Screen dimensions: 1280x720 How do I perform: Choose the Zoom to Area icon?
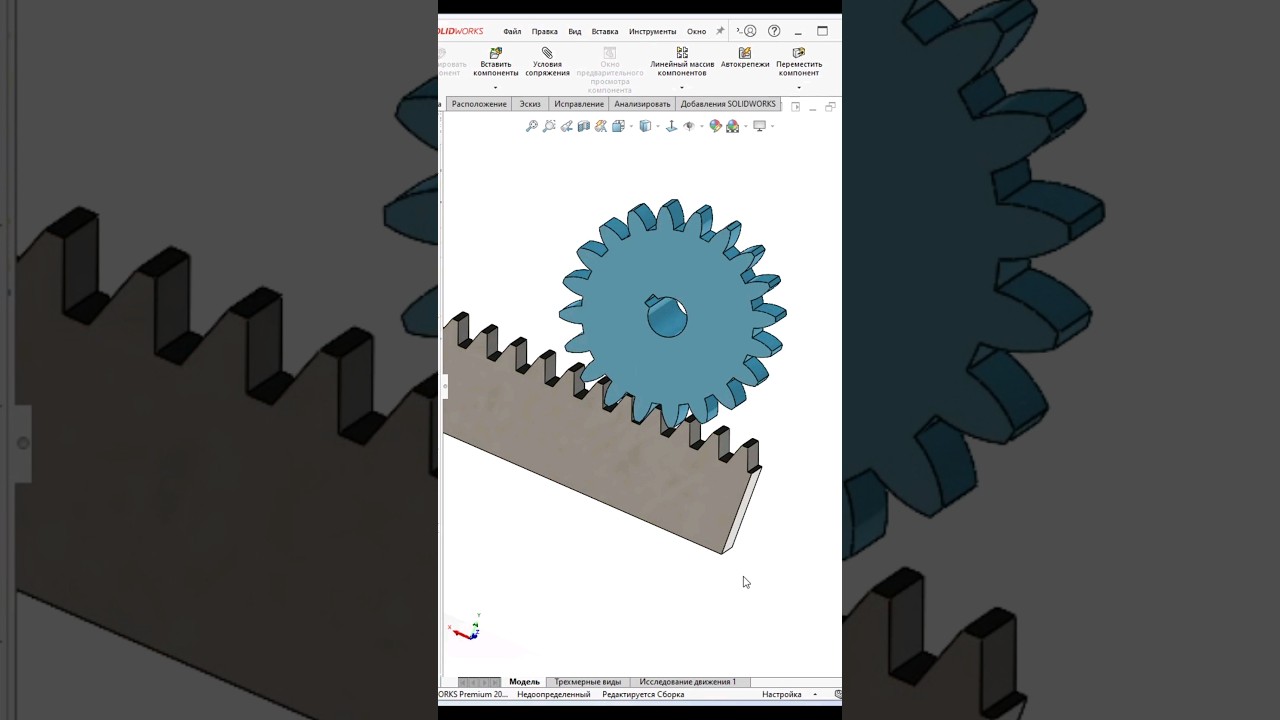coord(549,126)
